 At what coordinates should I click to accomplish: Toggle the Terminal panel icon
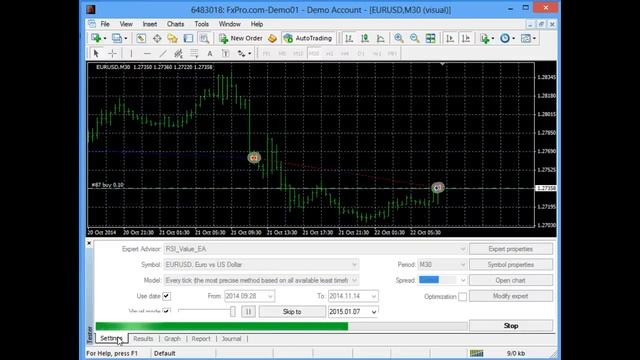click(x=188, y=38)
